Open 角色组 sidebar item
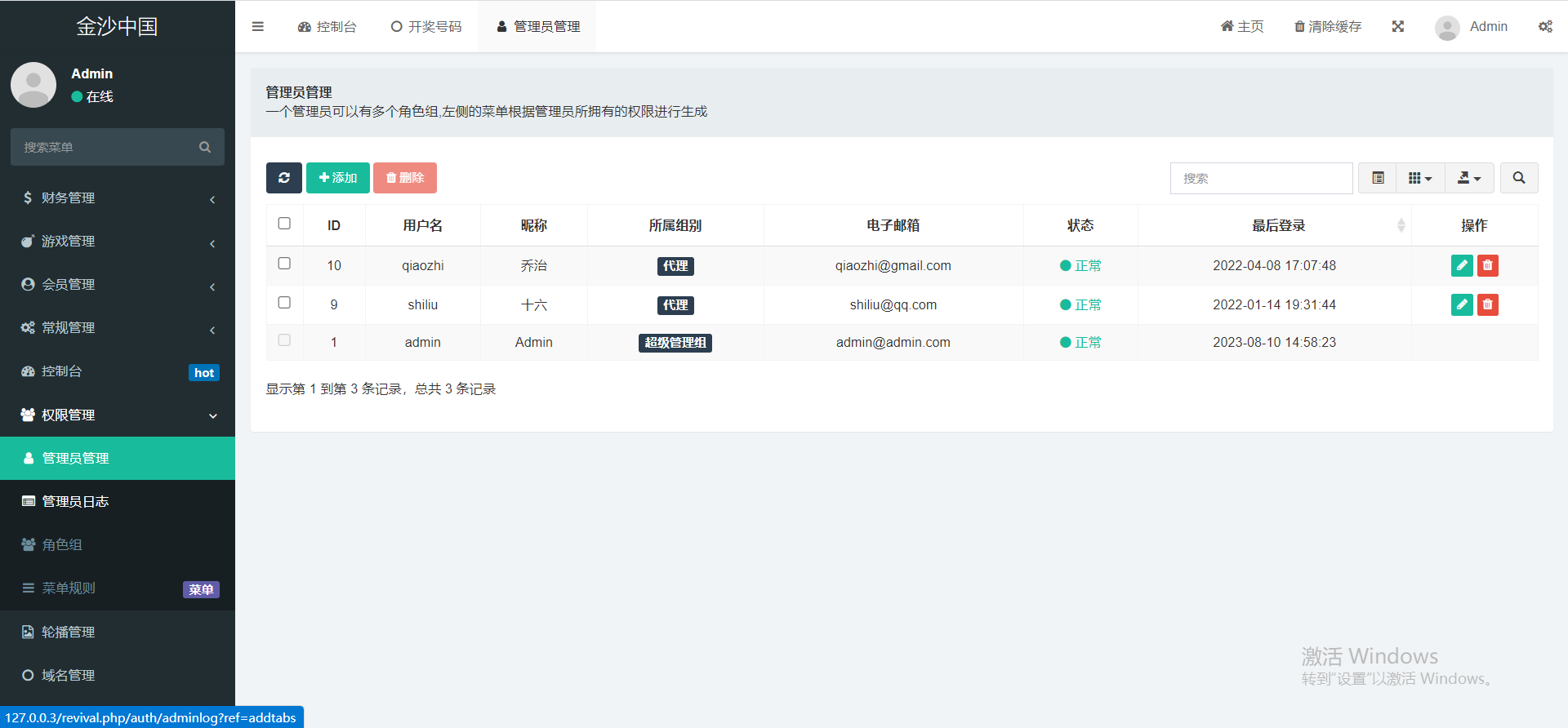Screen dimensions: 1568x728 coord(118,544)
